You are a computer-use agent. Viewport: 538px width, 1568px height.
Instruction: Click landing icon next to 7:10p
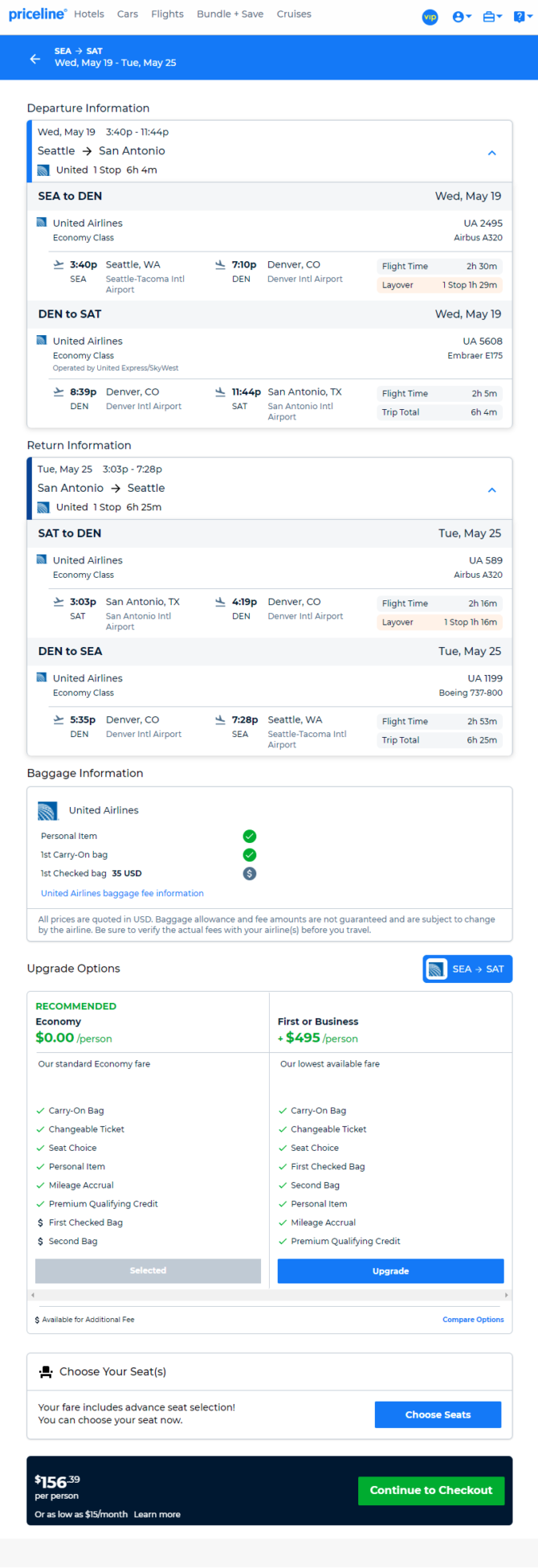(220, 264)
